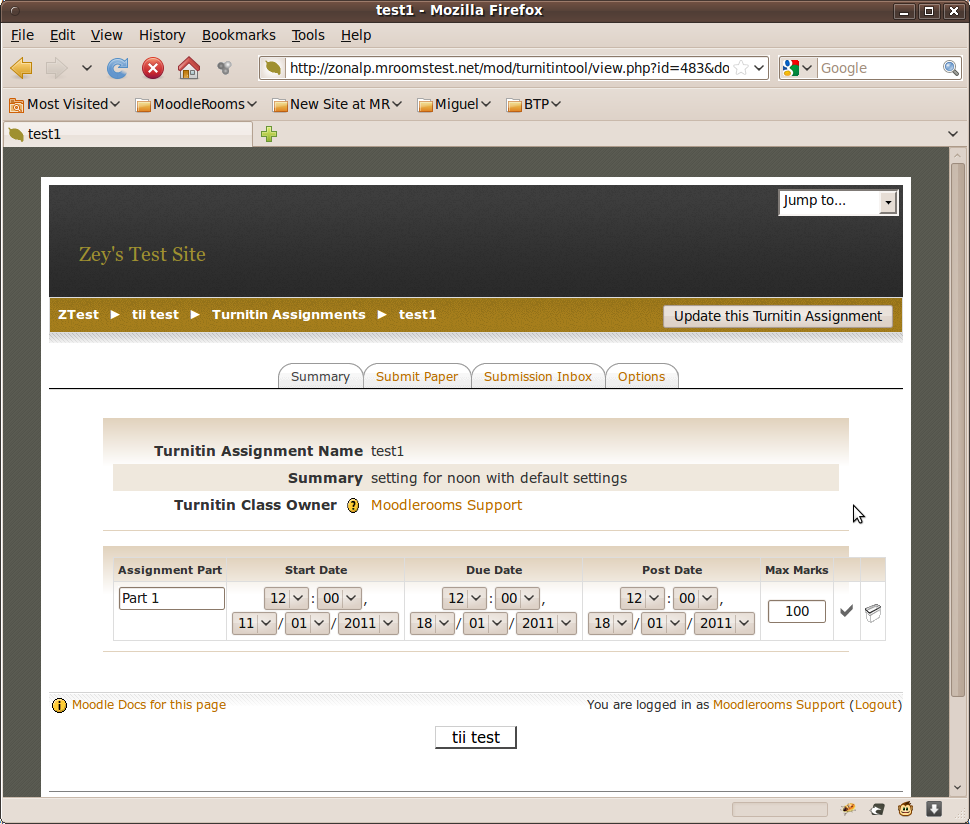970x824 pixels.
Task: Open the Miguel bookmarks folder
Action: tap(454, 105)
